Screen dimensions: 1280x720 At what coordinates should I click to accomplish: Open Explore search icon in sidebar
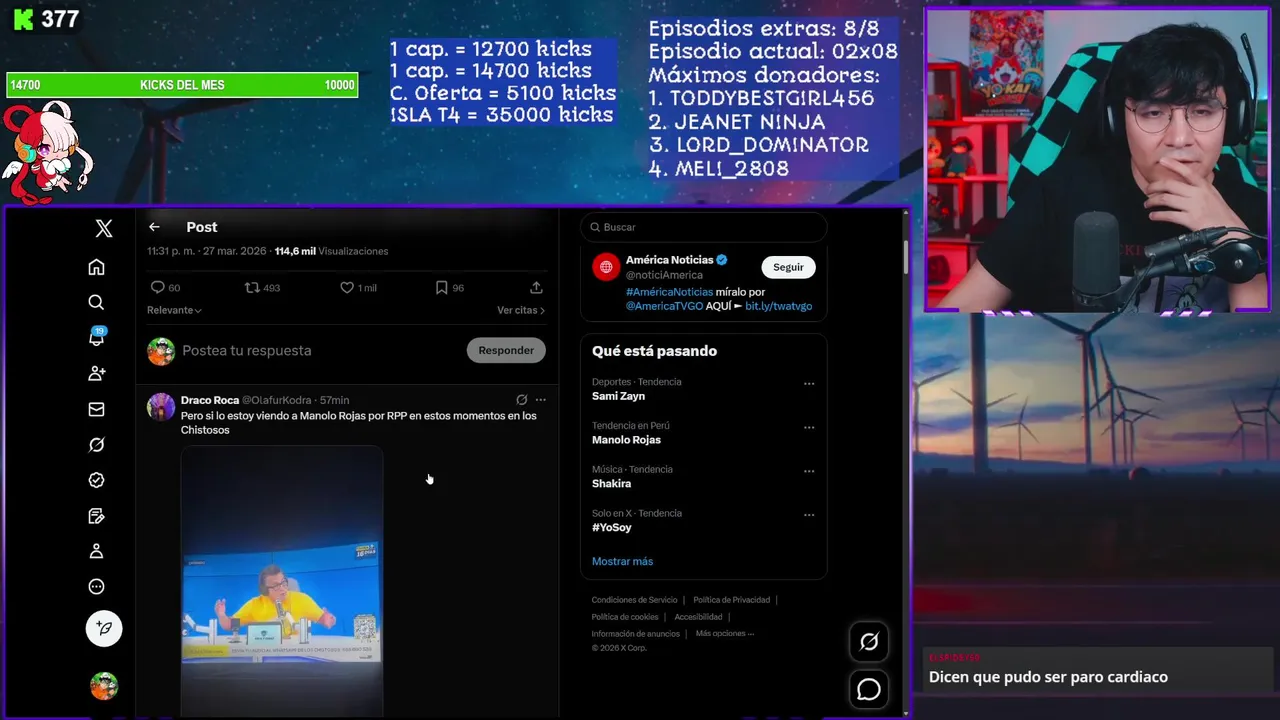pos(96,302)
